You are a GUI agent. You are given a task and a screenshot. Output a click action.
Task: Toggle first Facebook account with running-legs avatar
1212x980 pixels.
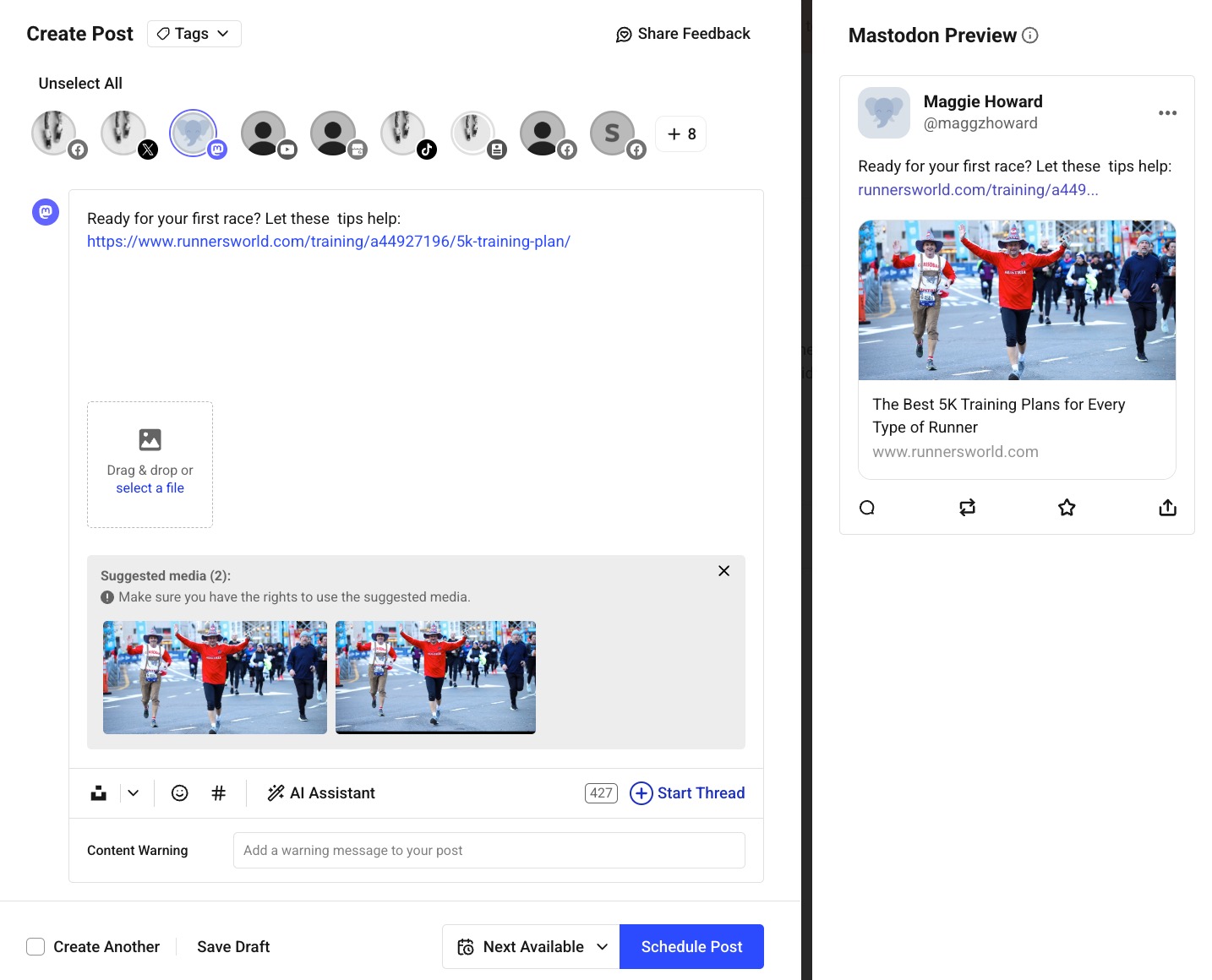pyautogui.click(x=56, y=133)
